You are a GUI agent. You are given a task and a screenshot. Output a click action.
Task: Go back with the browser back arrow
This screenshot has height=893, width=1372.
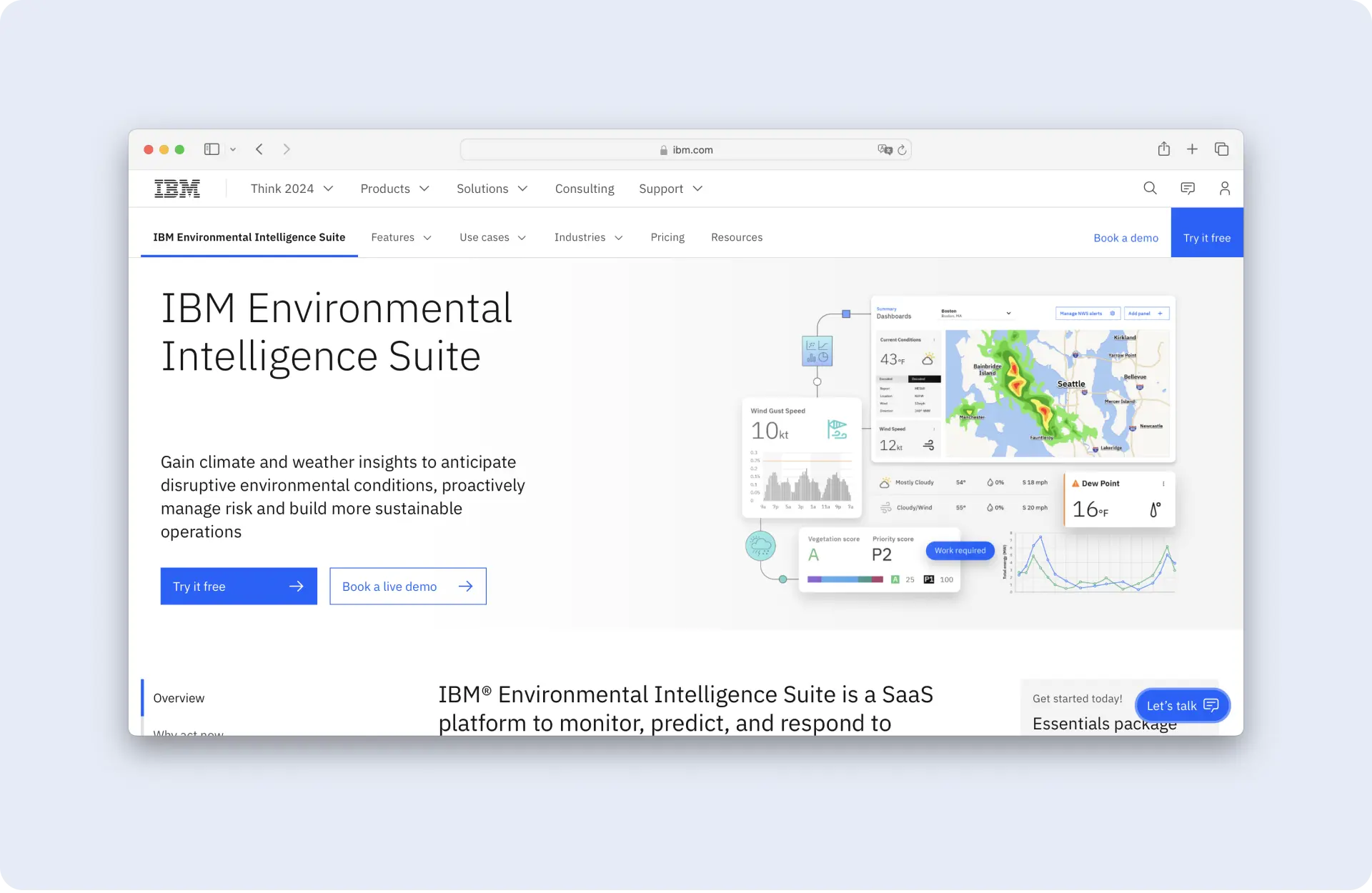tap(259, 149)
